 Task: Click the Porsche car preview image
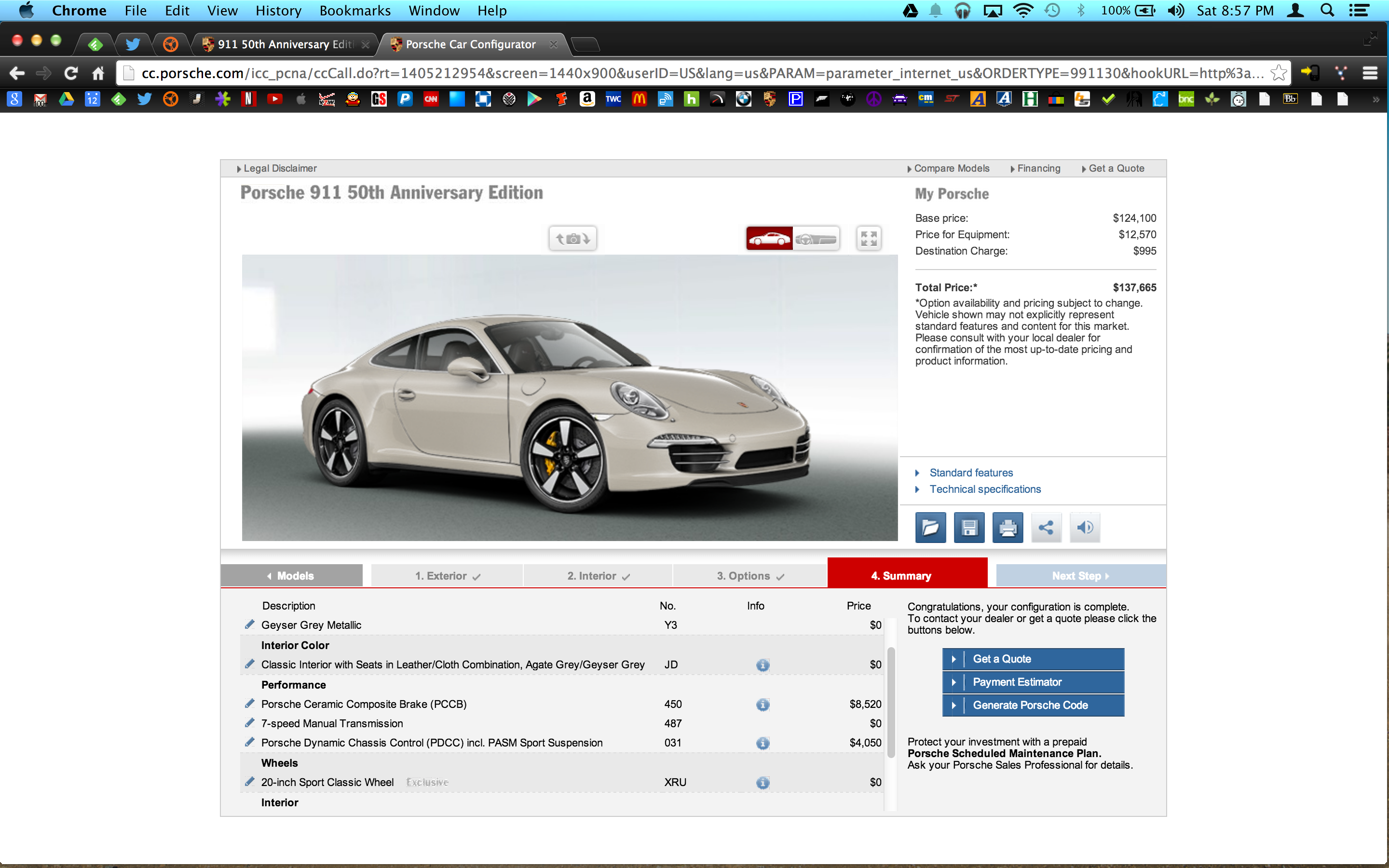coord(570,397)
